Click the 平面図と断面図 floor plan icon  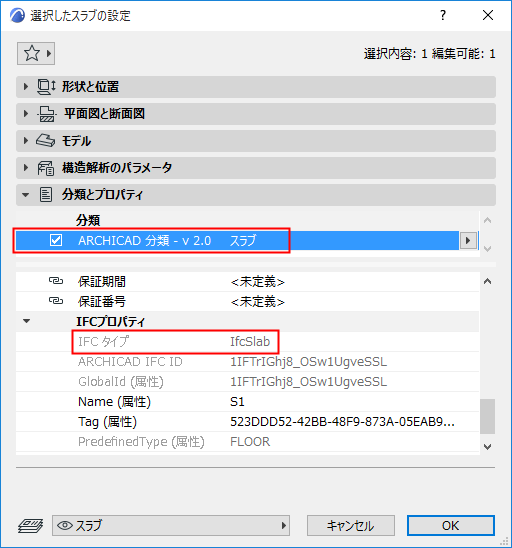(46, 114)
